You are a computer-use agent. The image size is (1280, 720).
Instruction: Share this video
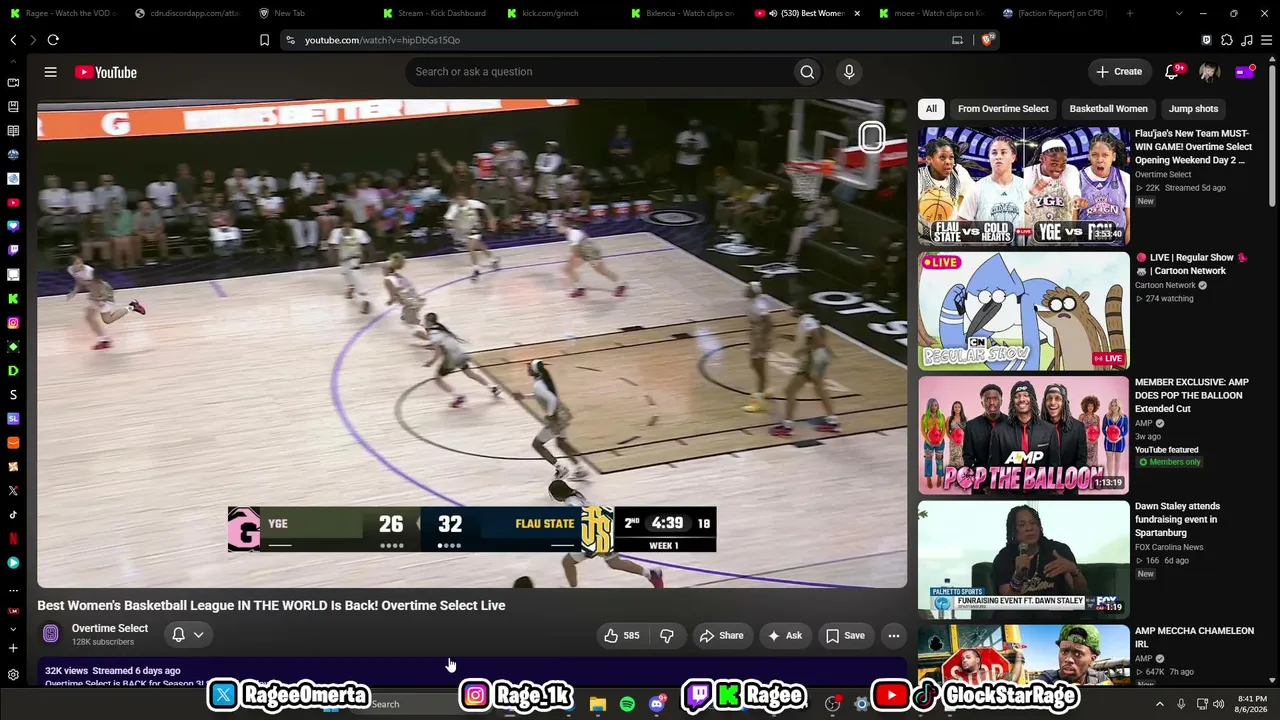[x=722, y=635]
